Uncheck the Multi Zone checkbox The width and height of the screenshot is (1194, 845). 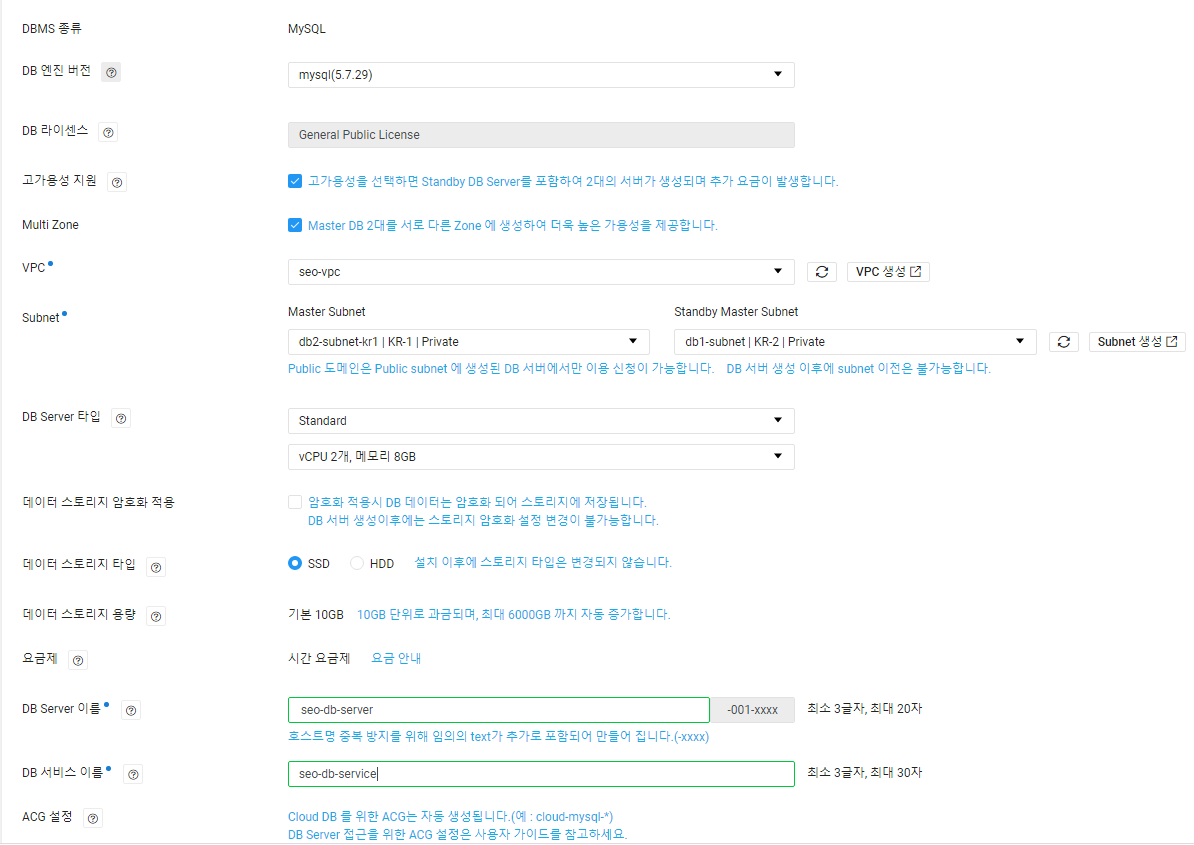[x=295, y=225]
